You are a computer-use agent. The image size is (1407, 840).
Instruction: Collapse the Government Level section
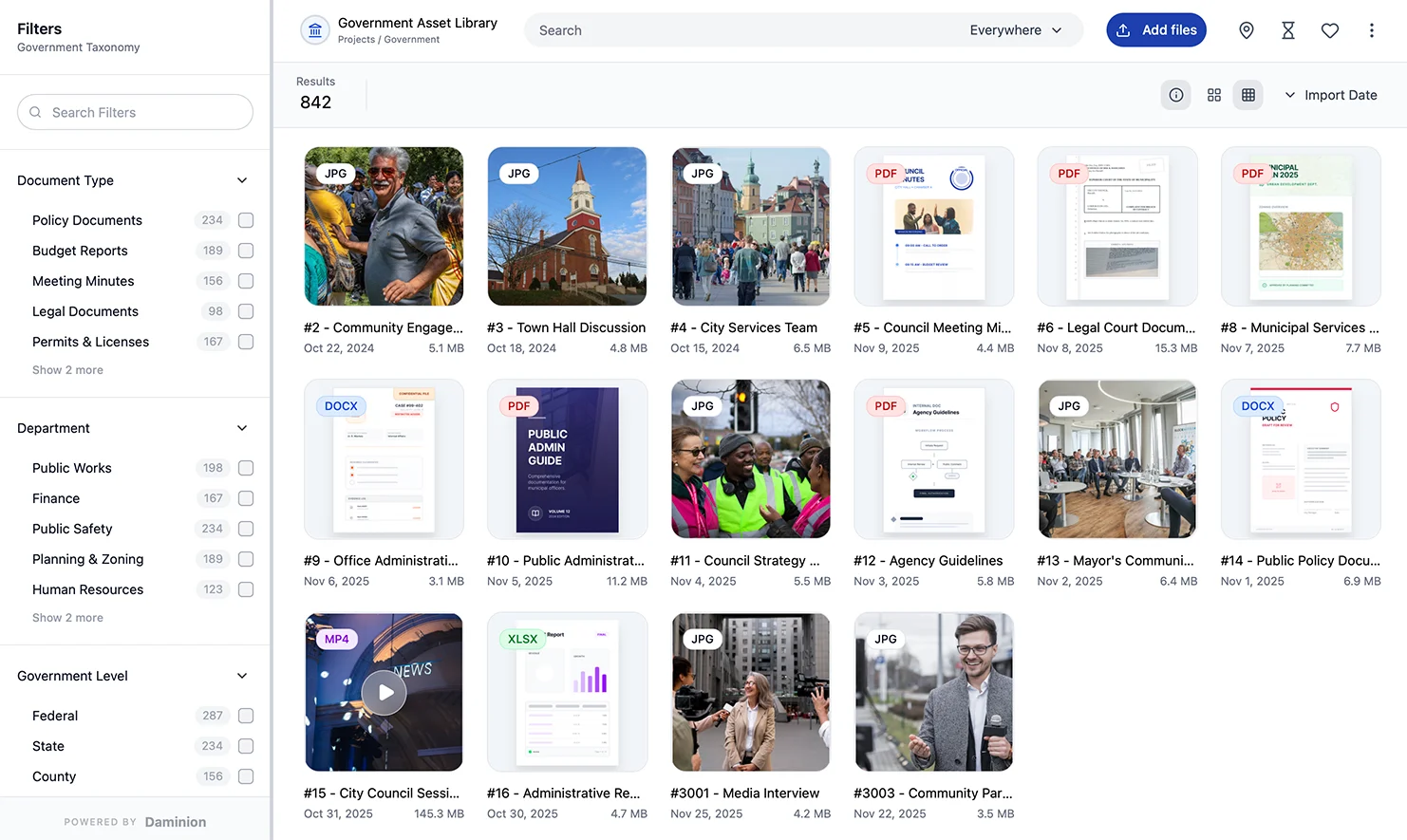coord(242,676)
